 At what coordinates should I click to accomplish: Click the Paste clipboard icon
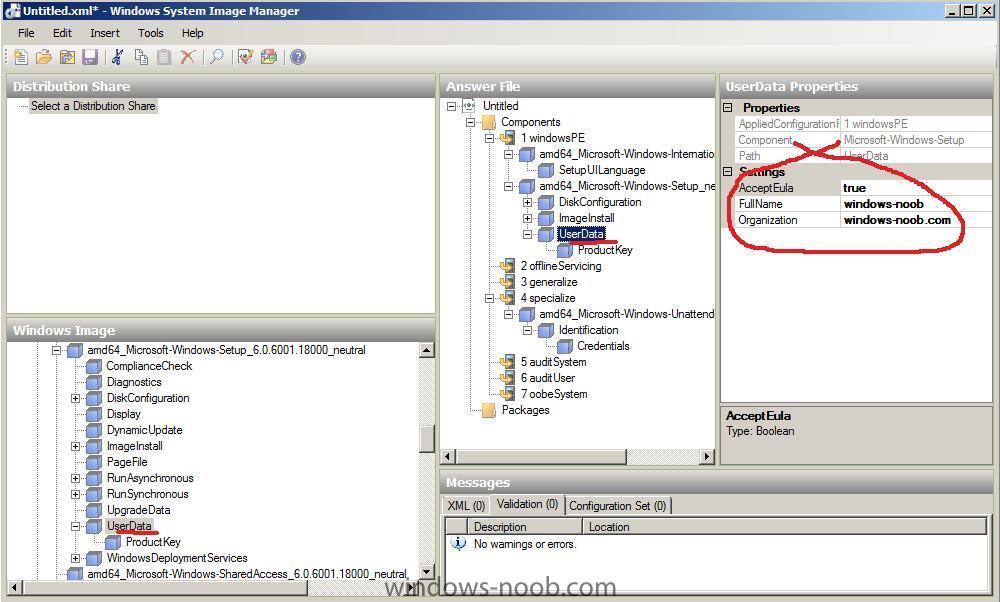(164, 57)
